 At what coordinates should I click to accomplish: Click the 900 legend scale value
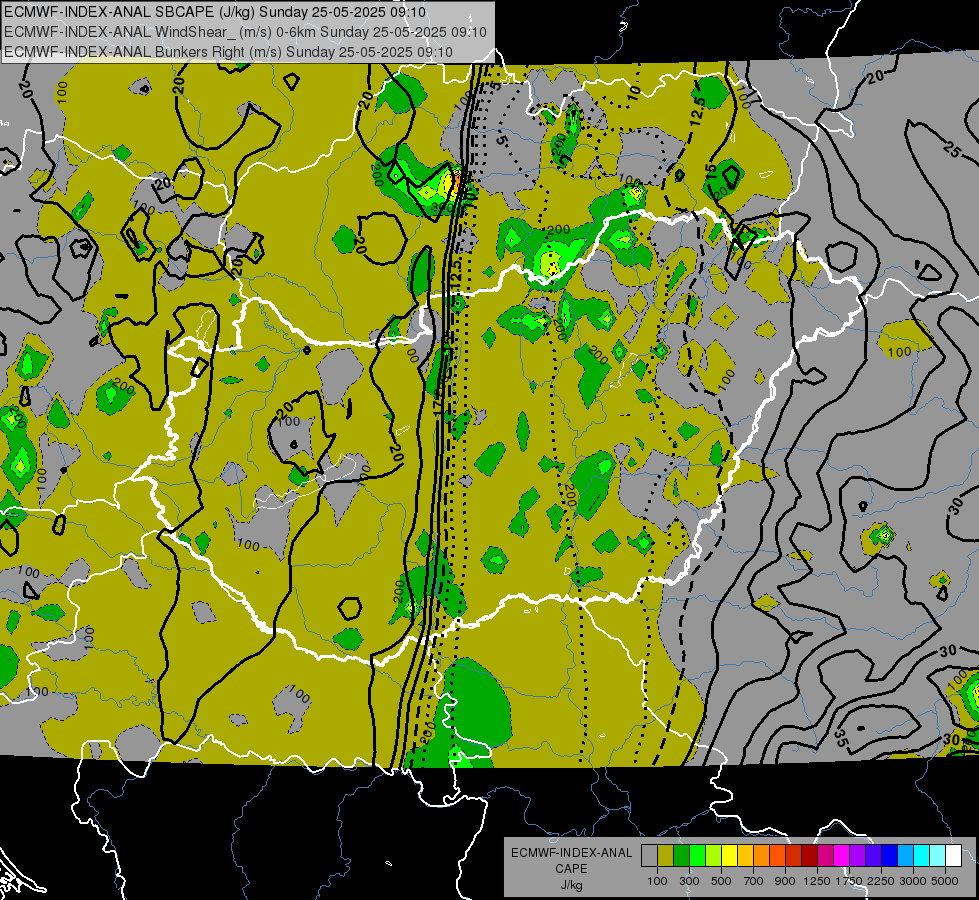tap(785, 881)
